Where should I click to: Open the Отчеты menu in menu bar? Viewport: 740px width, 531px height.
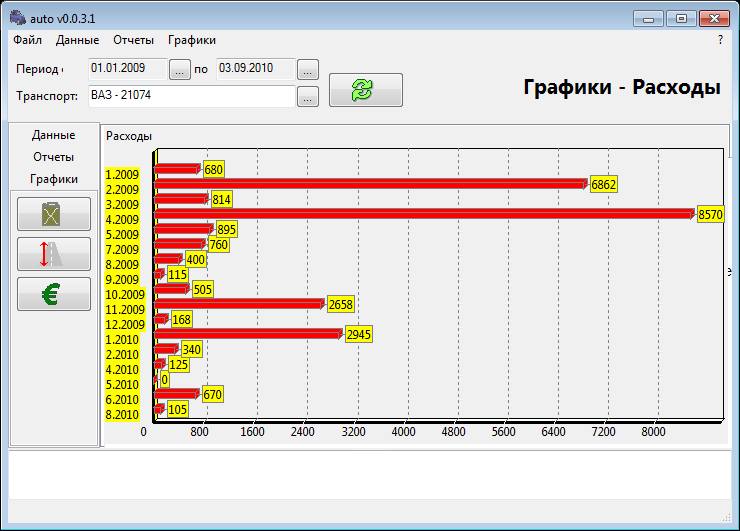[x=134, y=40]
